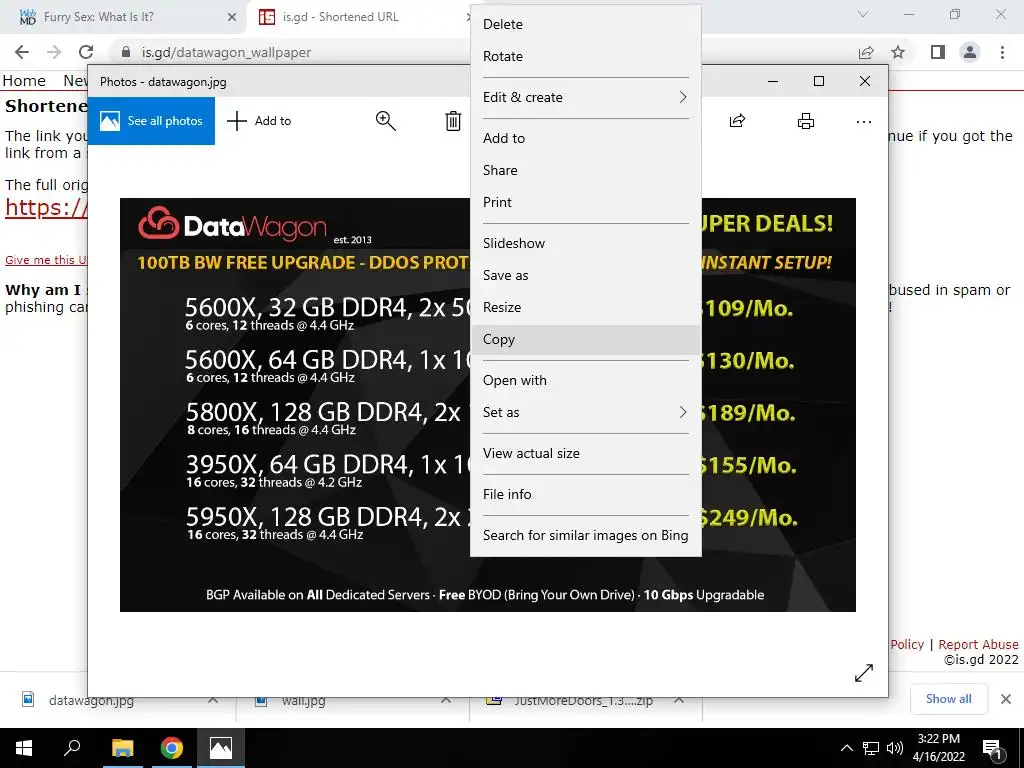Bookmark this page with the star icon
Image resolution: width=1024 pixels, height=768 pixels.
[898, 52]
